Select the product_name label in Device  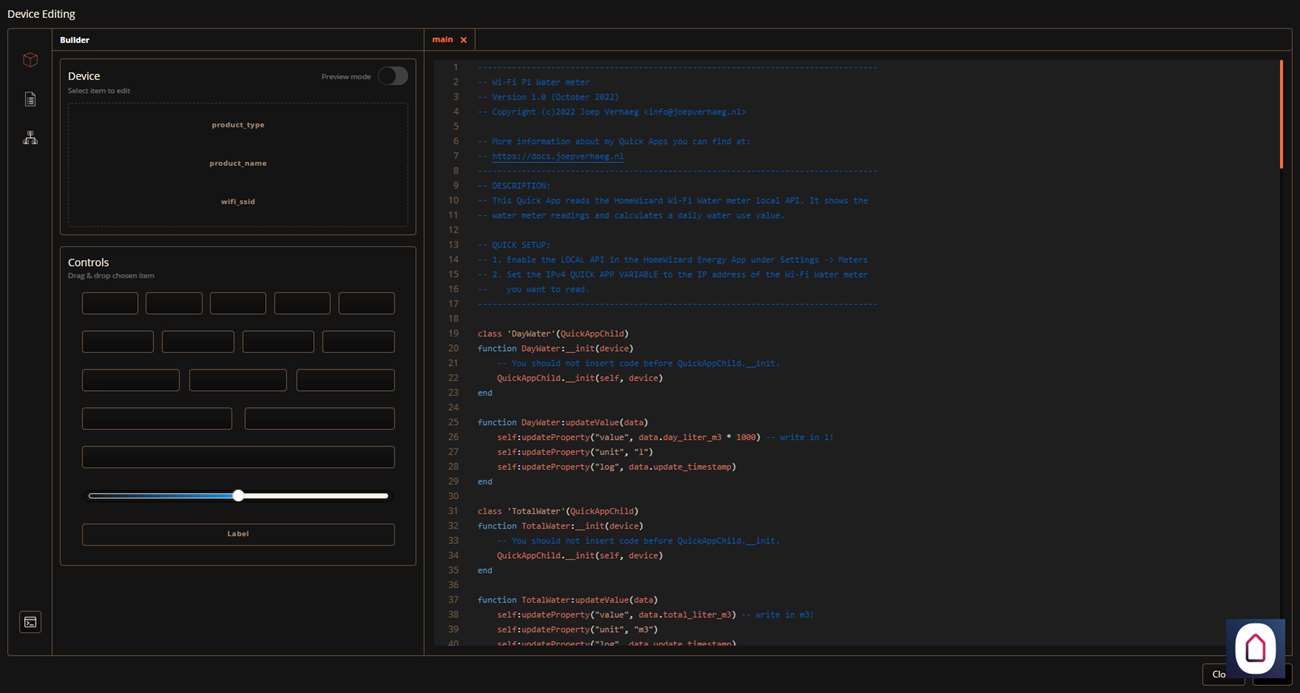[238, 163]
